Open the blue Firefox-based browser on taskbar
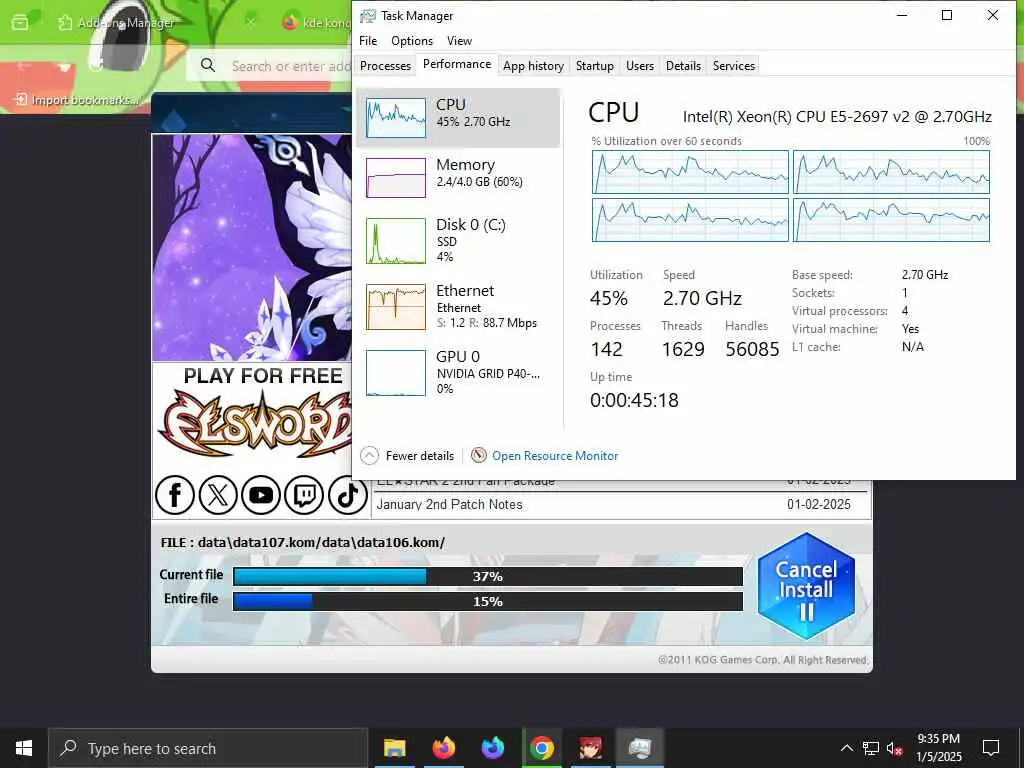The width and height of the screenshot is (1024, 768). point(492,748)
